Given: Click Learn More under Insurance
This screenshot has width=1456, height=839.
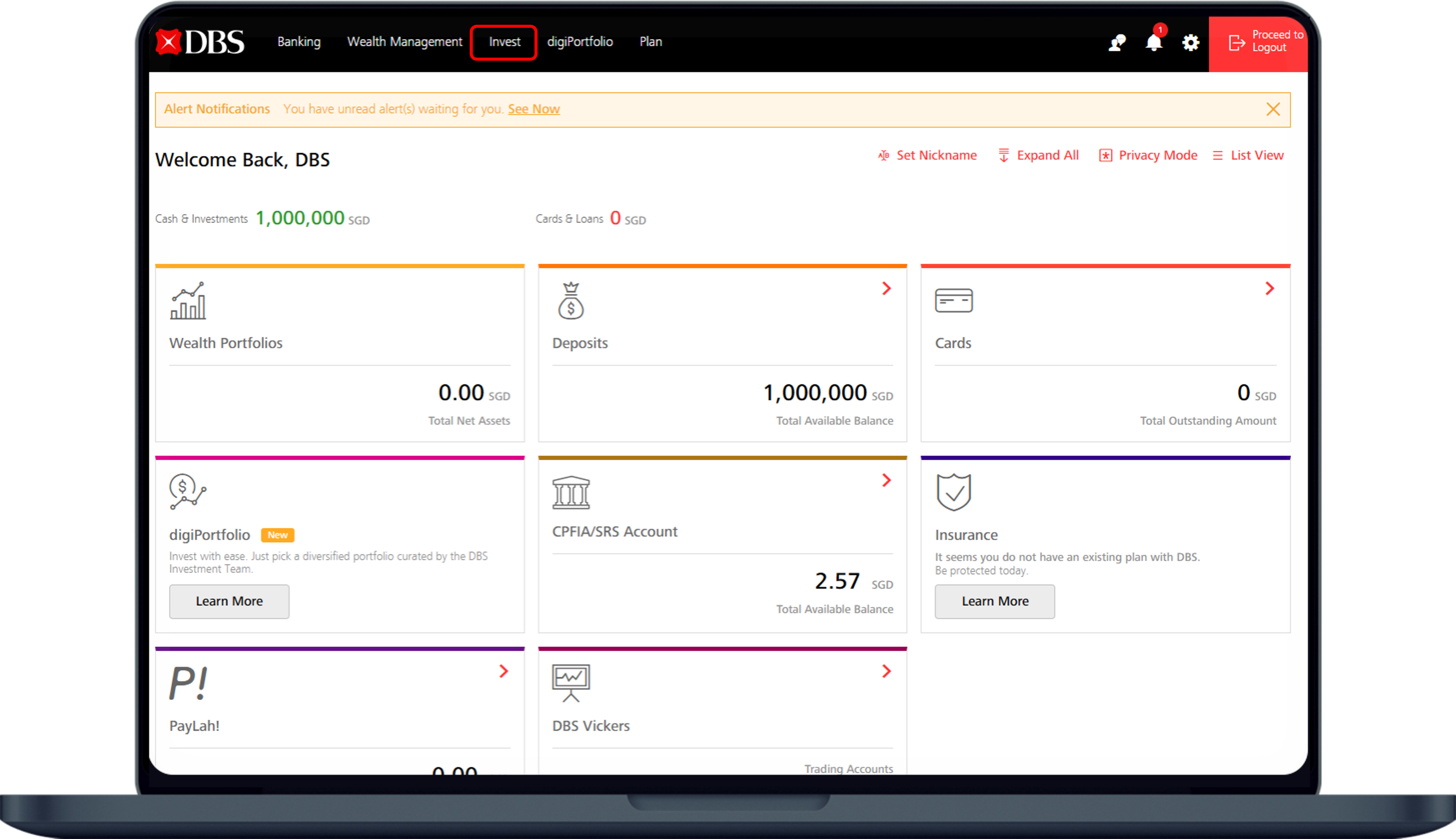Looking at the screenshot, I should 995,601.
